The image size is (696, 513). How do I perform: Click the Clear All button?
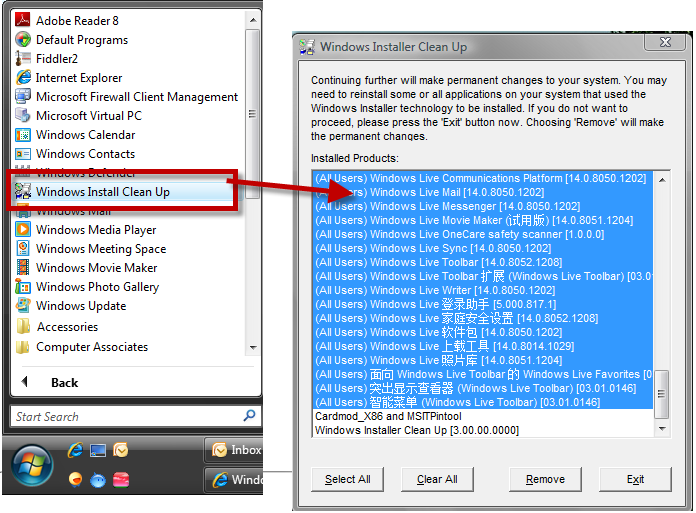(x=437, y=479)
